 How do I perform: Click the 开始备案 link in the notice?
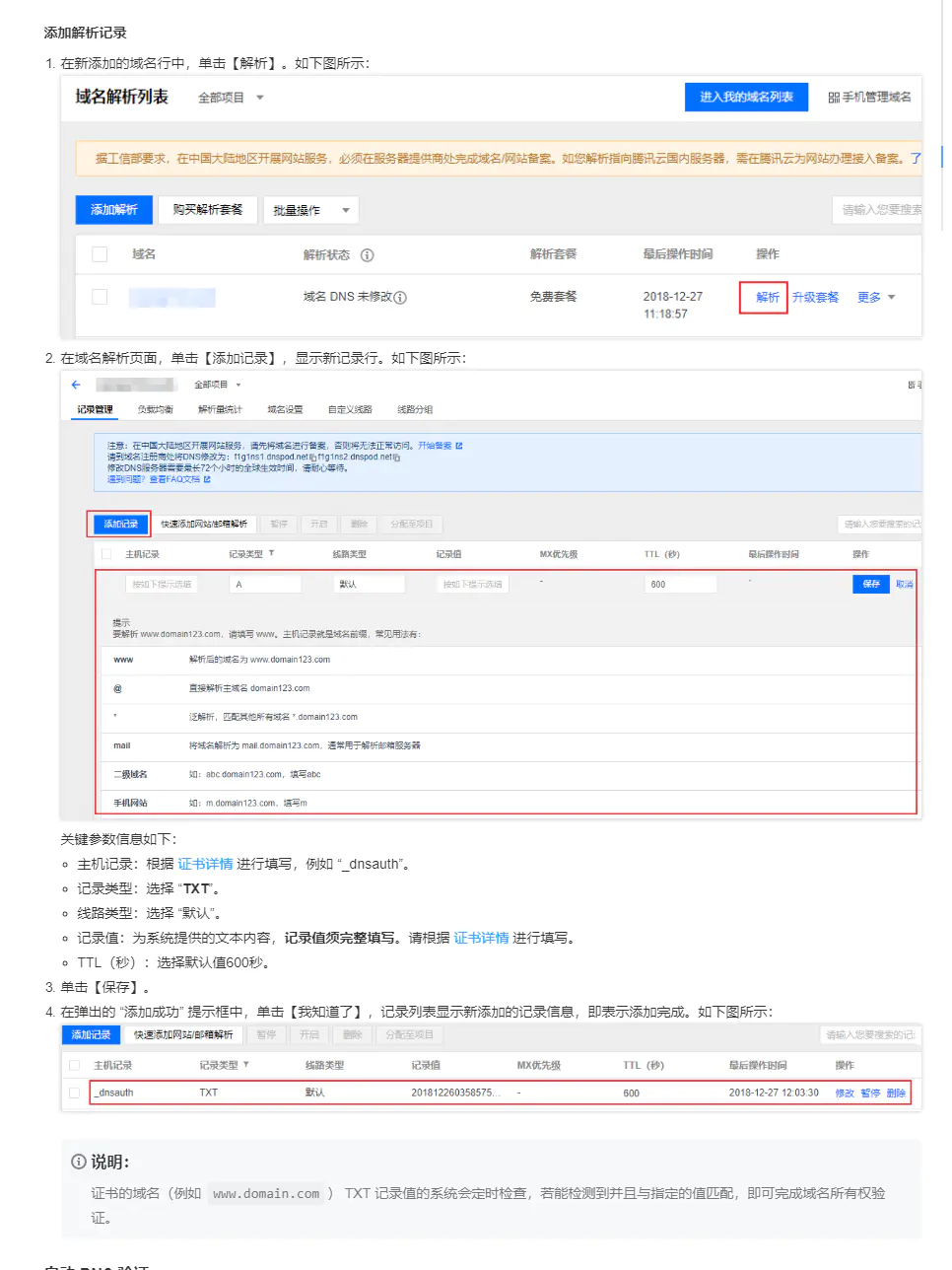click(435, 446)
